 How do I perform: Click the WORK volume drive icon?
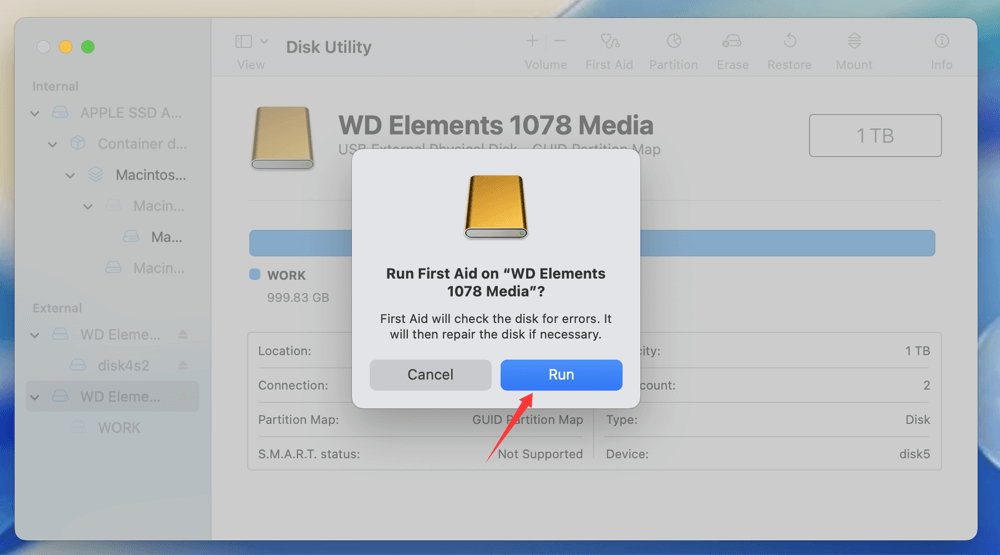click(78, 427)
